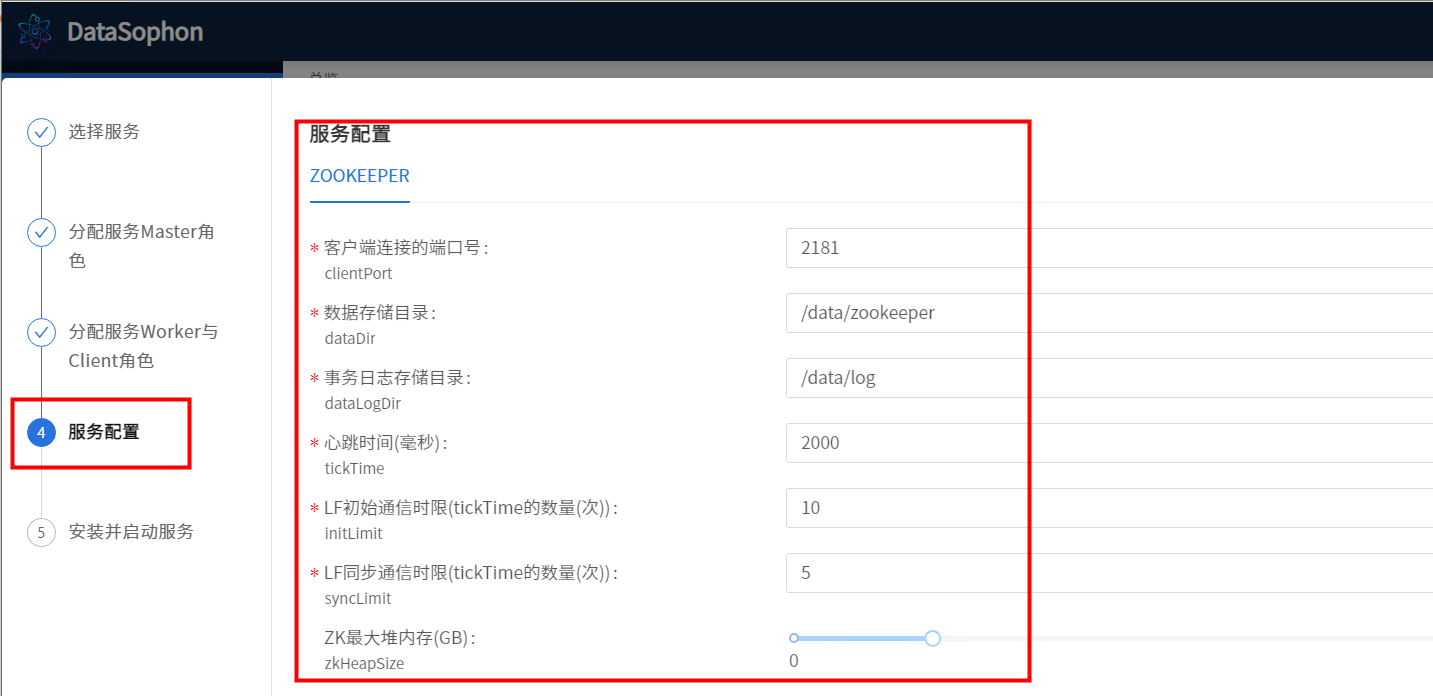The height and width of the screenshot is (696, 1433).
Task: Click the zkHeapSize slider handle
Action: (x=932, y=638)
